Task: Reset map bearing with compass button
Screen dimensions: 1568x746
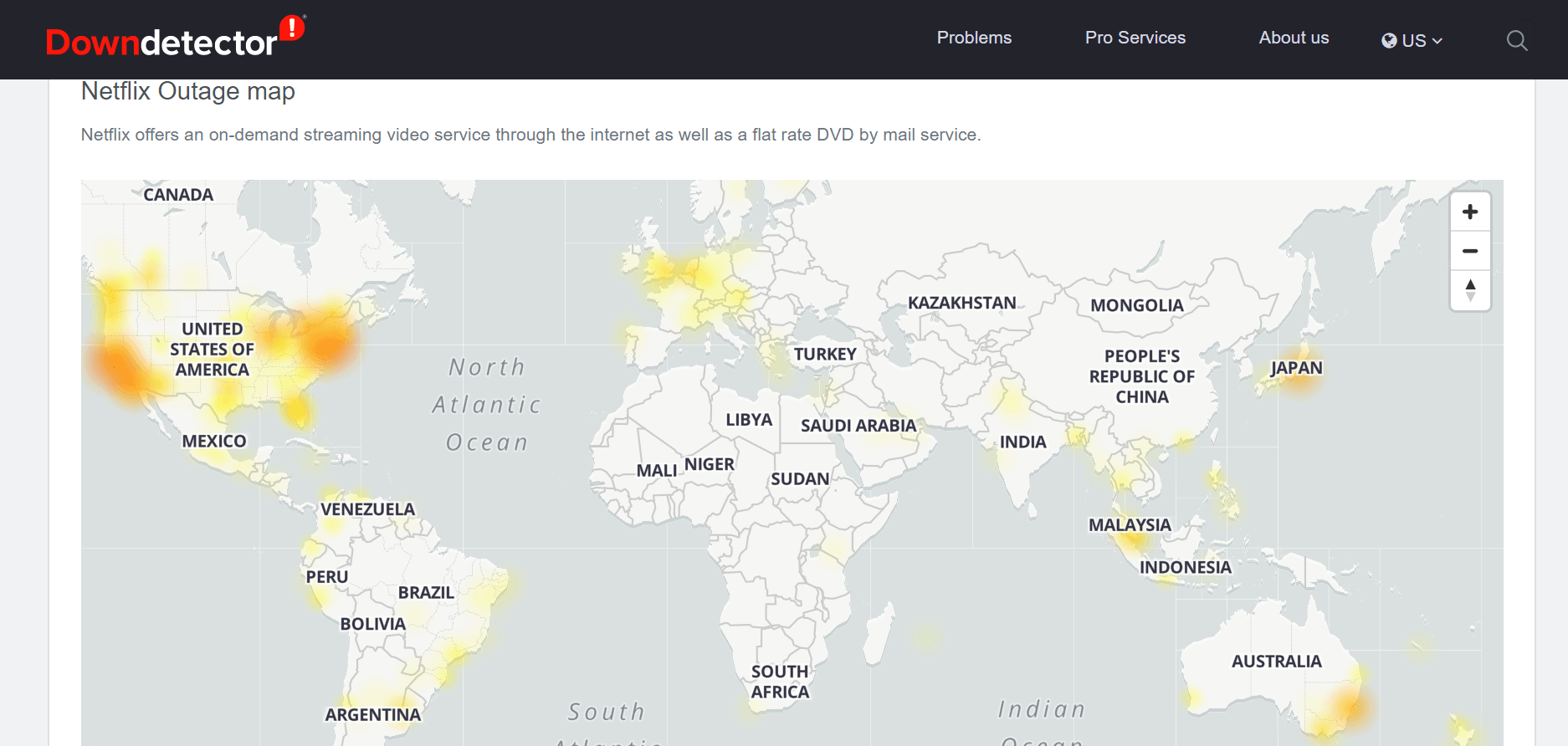Action: [x=1470, y=290]
